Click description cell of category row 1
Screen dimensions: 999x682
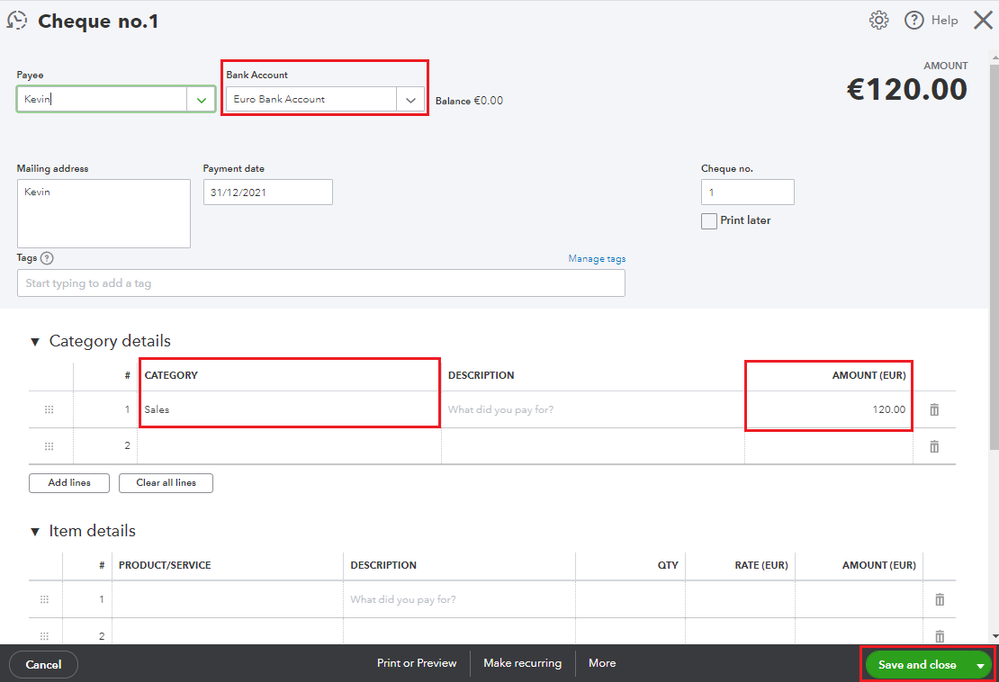tap(593, 409)
